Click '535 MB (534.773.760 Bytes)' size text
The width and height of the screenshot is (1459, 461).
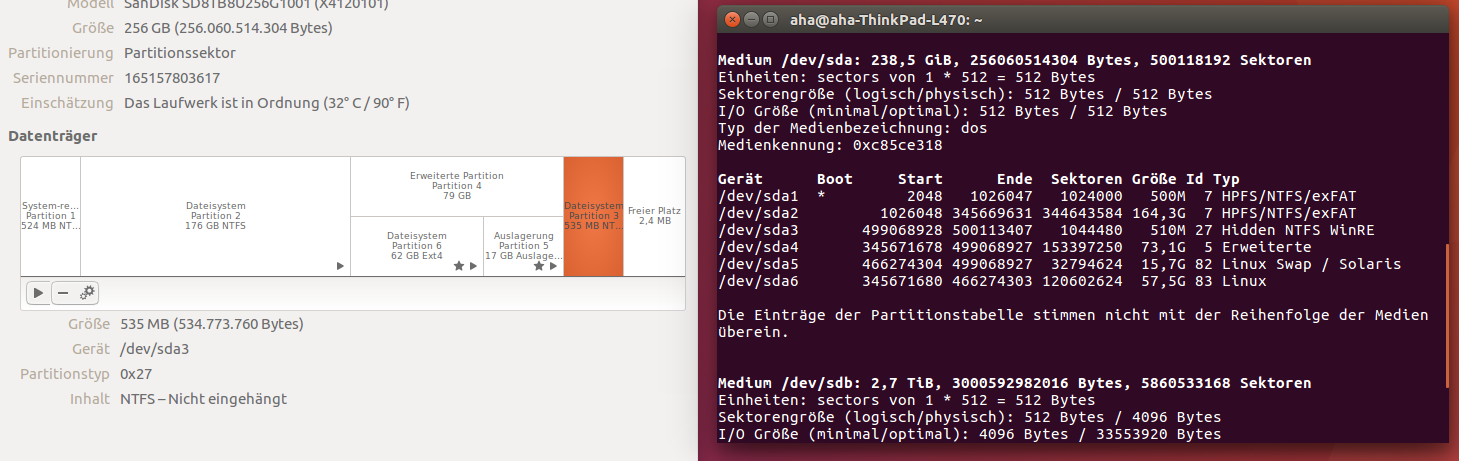pyautogui.click(x=212, y=324)
